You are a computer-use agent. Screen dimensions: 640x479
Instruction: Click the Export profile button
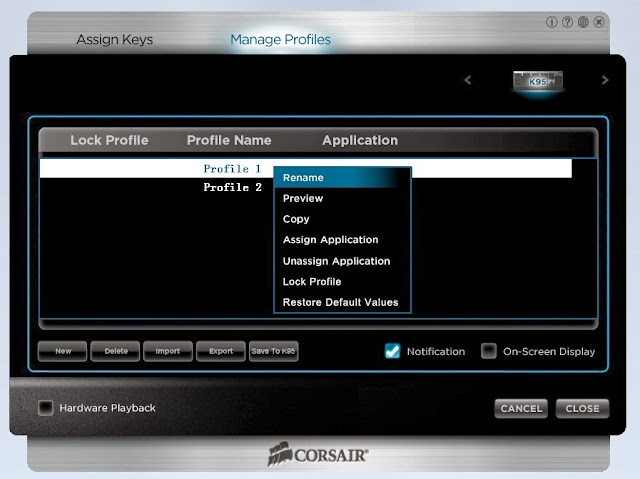(x=221, y=351)
